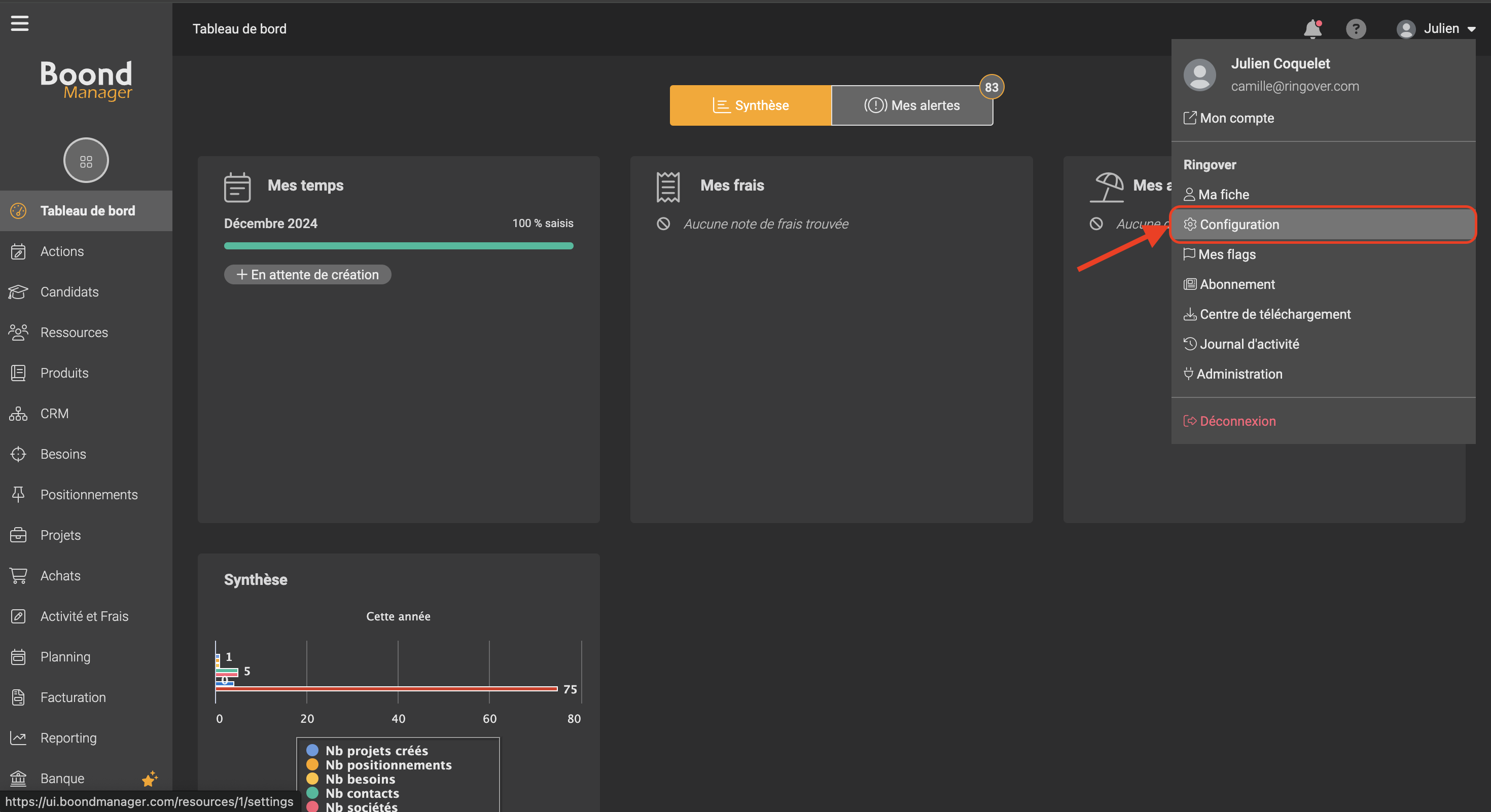This screenshot has height=812, width=1491.
Task: Switch to the Synthèse tab
Action: (749, 105)
